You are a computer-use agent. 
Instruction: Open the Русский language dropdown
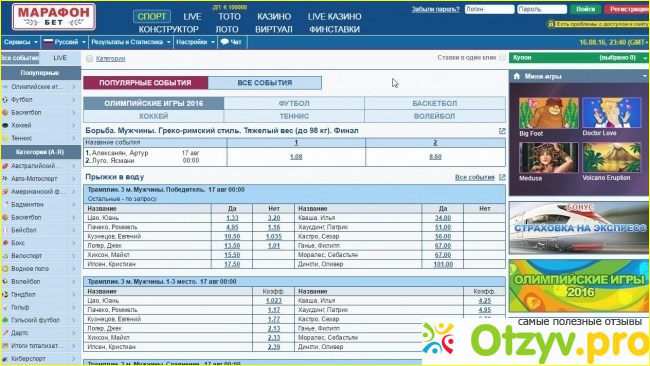(64, 42)
